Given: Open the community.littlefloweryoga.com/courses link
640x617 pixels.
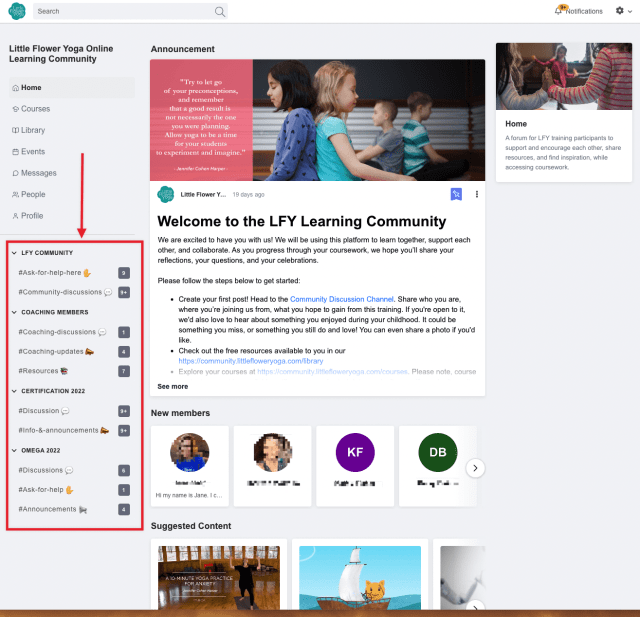Looking at the screenshot, I should [x=332, y=372].
